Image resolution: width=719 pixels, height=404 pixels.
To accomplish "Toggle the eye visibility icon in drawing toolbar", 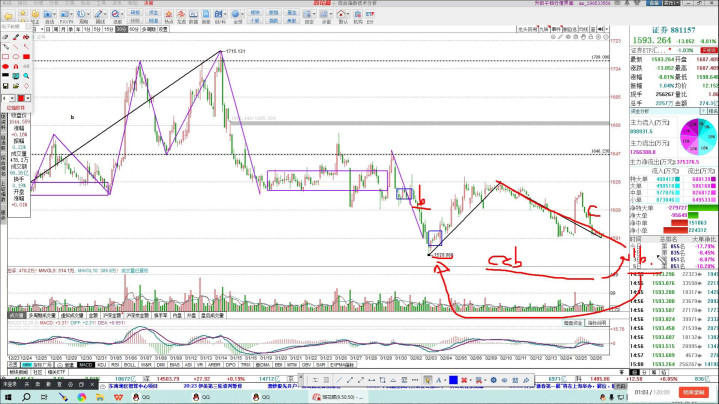I will 504,380.
